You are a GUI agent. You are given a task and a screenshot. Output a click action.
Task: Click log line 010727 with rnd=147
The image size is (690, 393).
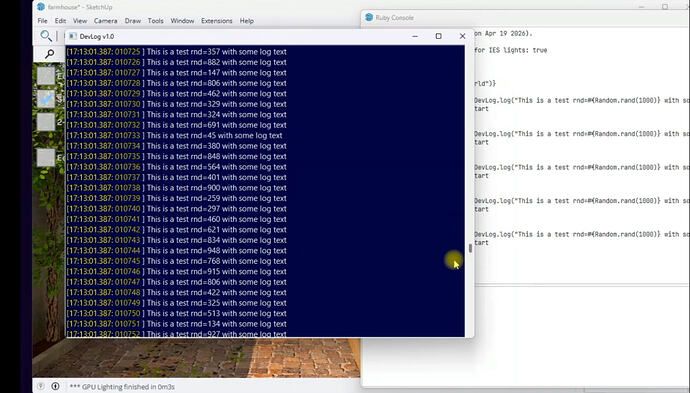[176, 73]
